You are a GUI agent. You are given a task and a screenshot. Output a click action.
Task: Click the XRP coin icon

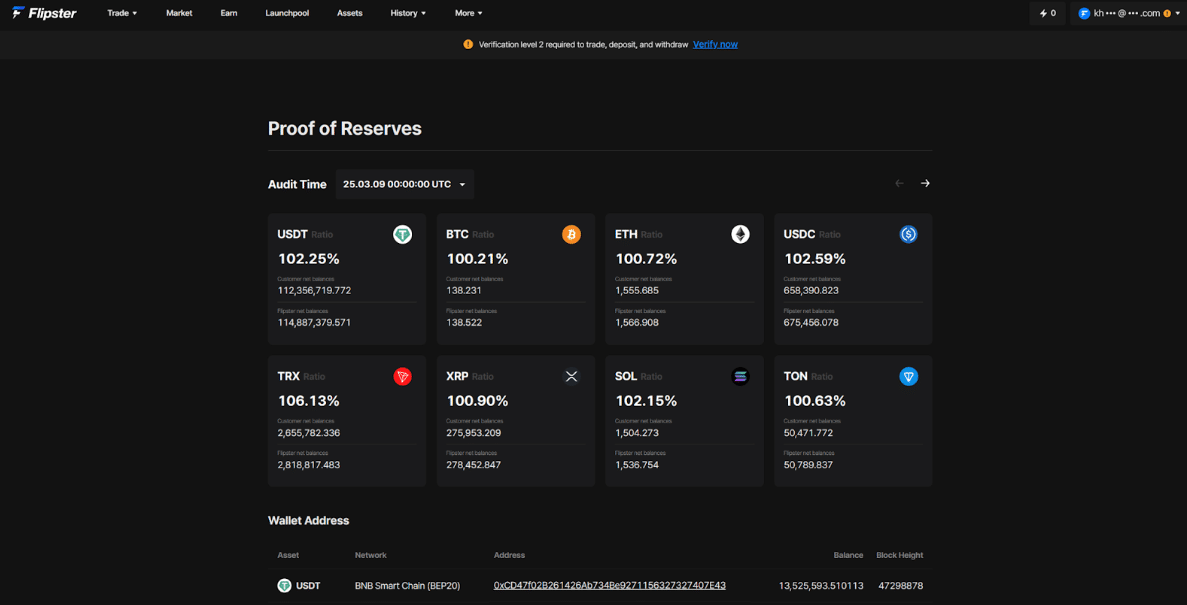572,376
